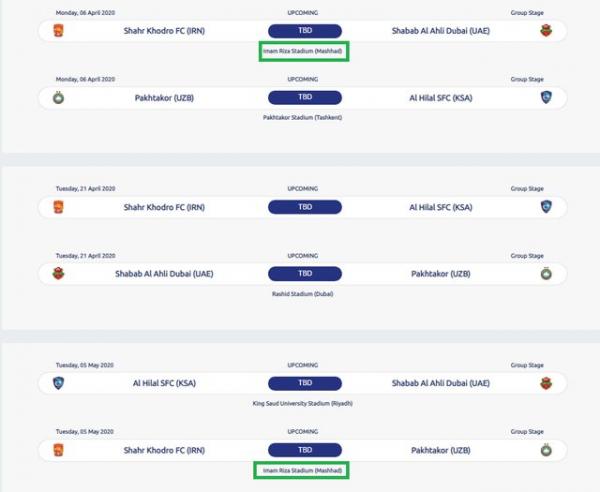Click Pakhtakor crest in 06 April match
Image resolution: width=600 pixels, height=492 pixels.
point(56,98)
